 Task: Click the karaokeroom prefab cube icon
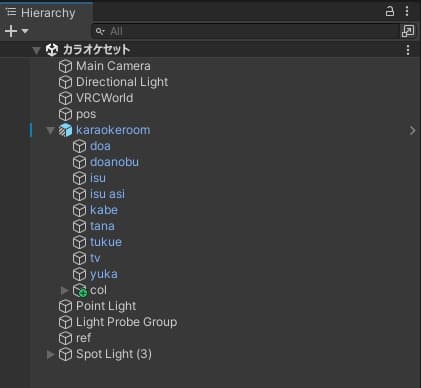coord(65,130)
